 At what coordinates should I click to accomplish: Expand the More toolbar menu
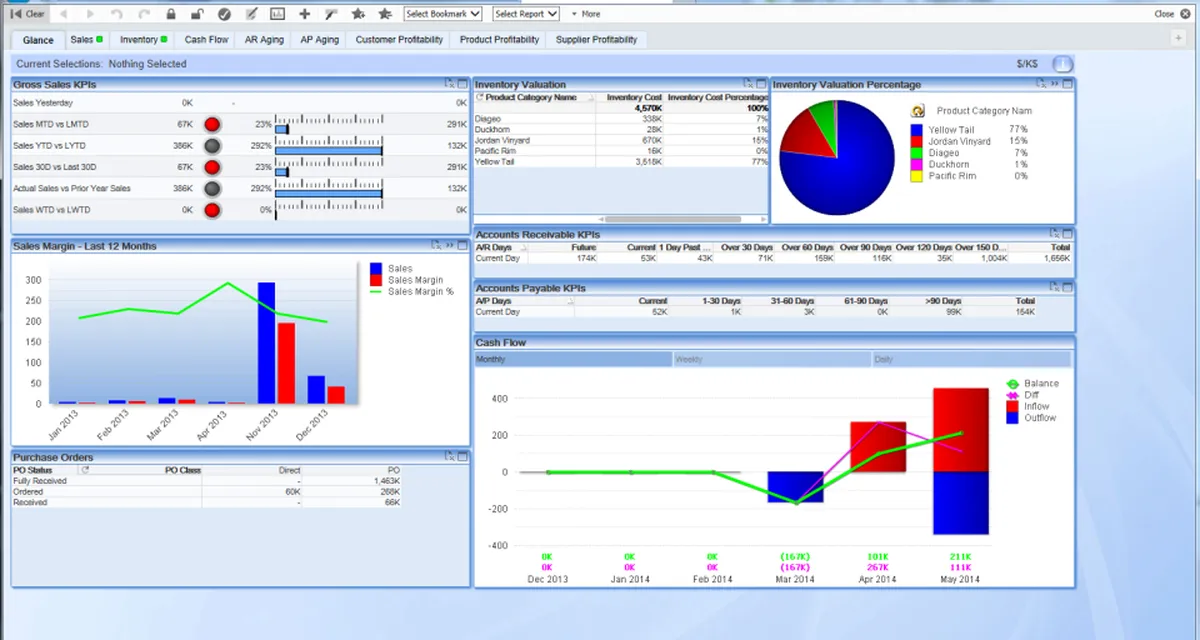point(586,14)
